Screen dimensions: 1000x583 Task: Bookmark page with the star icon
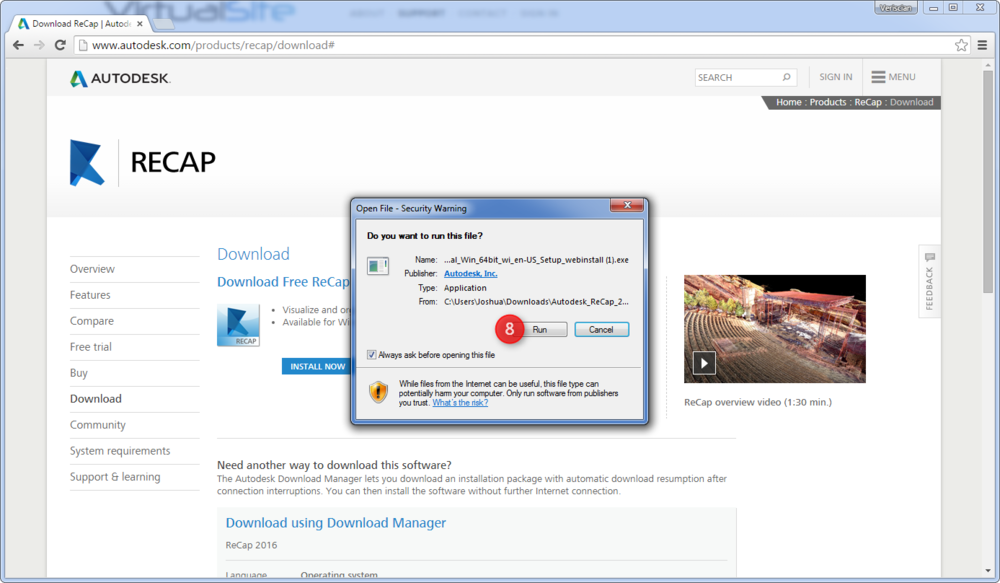(x=961, y=45)
